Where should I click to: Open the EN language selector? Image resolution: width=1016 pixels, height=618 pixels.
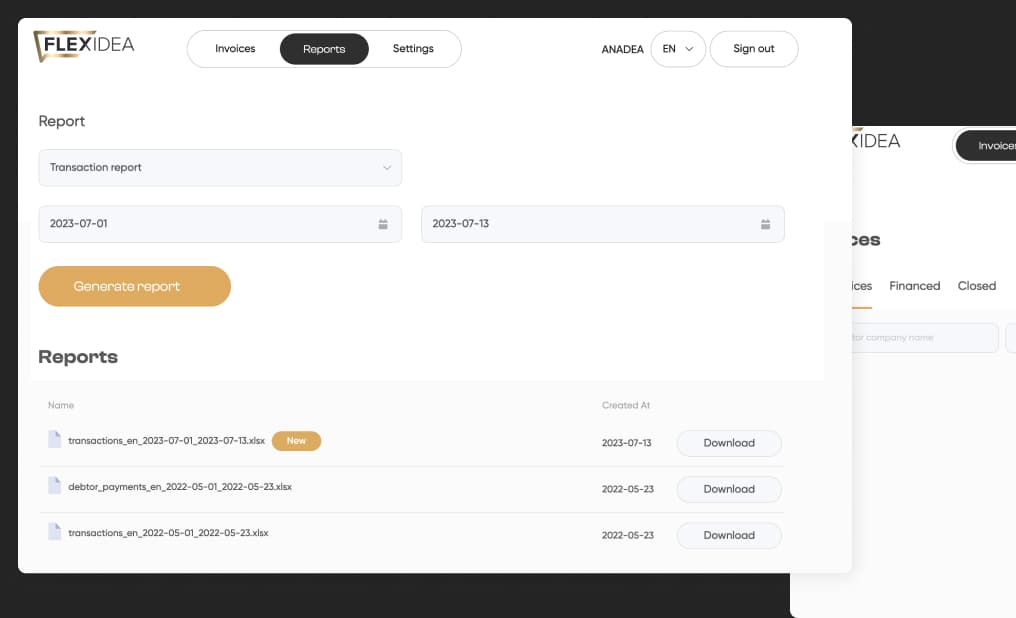[x=678, y=49]
